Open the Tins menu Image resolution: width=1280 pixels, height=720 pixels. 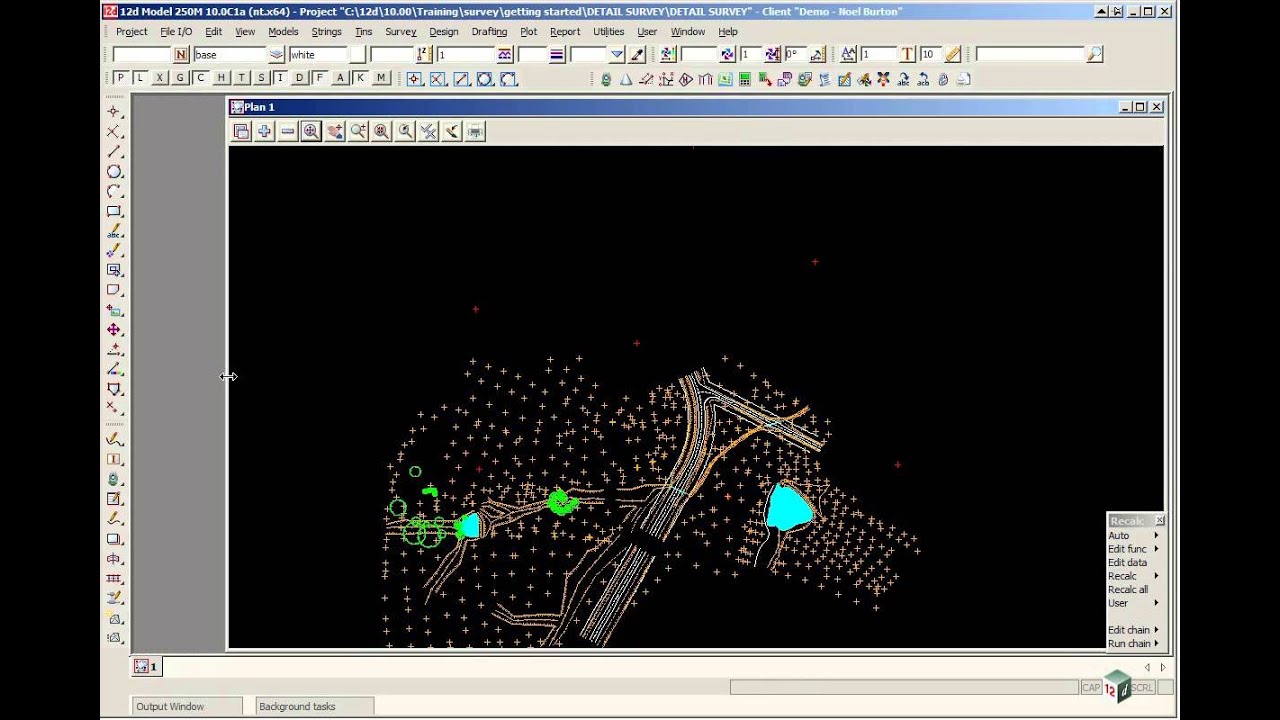coord(363,32)
